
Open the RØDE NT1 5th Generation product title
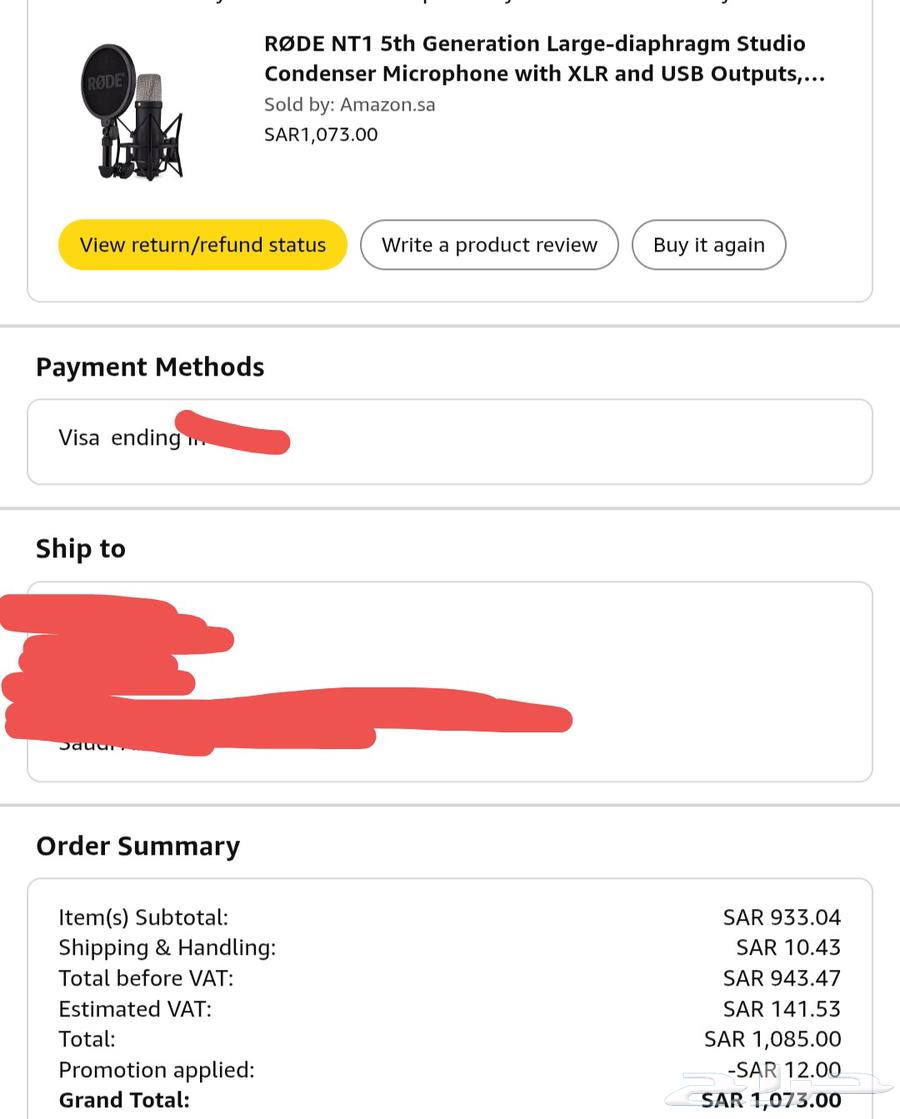click(x=544, y=58)
